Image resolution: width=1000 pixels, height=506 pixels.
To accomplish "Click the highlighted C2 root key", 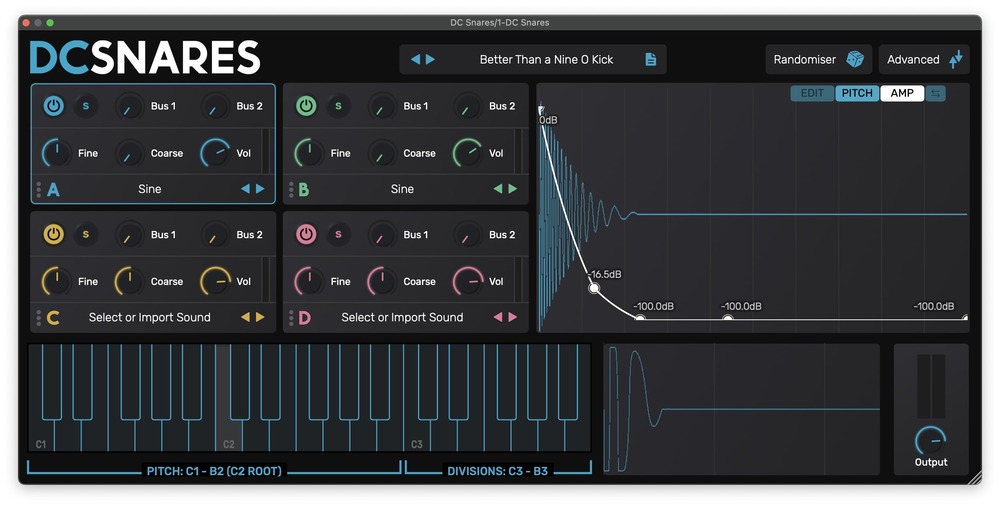I will (229, 437).
